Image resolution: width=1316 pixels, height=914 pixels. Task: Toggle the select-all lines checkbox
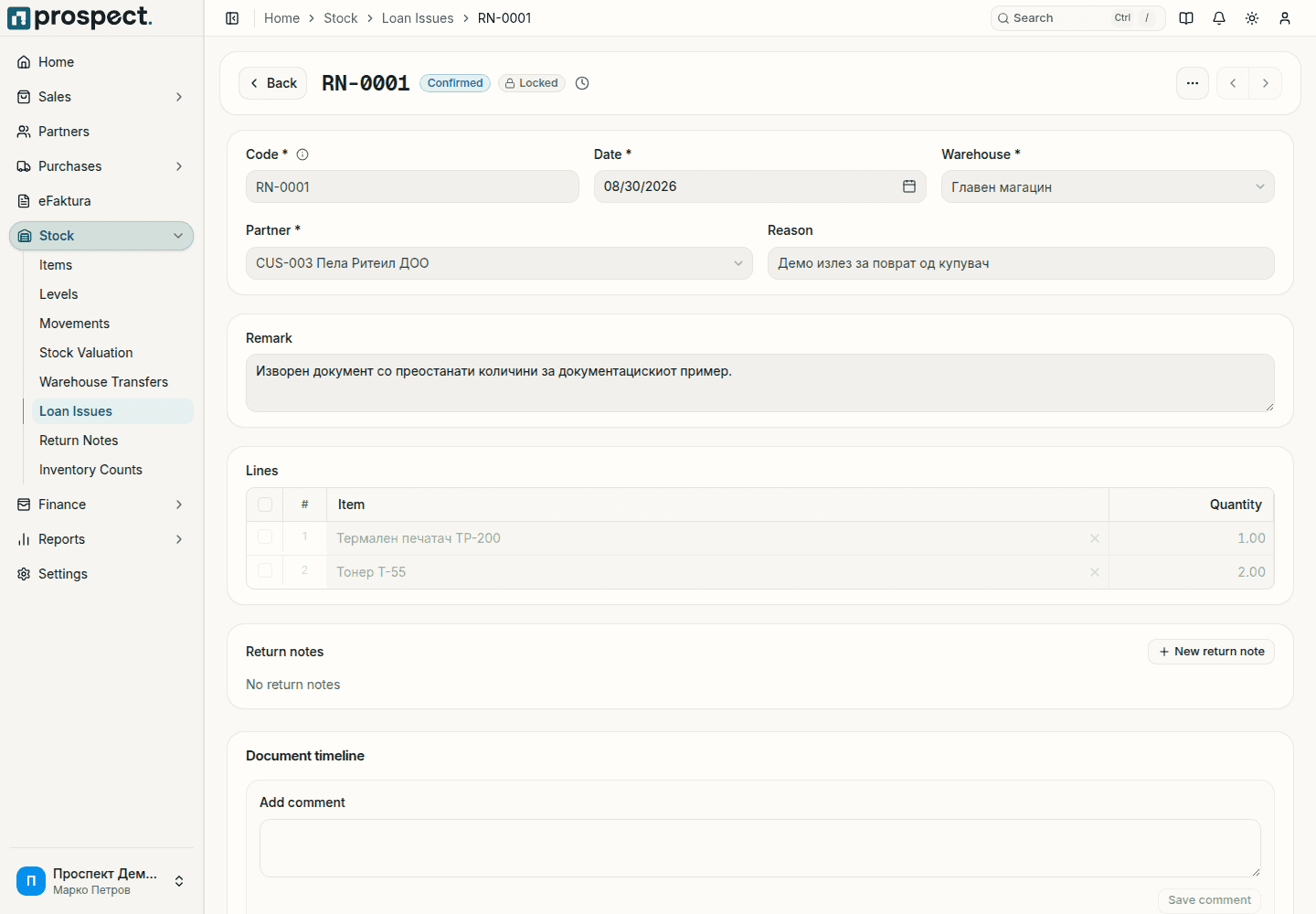point(265,505)
